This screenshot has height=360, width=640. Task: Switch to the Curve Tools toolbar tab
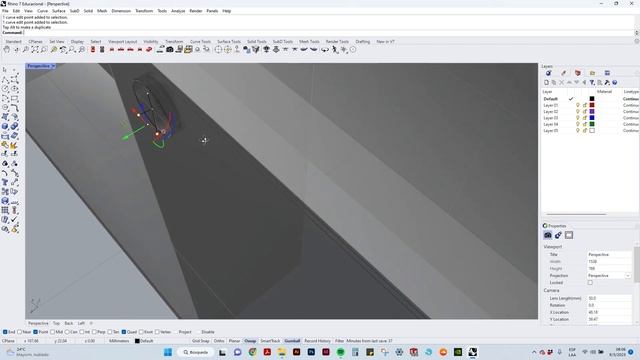coord(200,42)
